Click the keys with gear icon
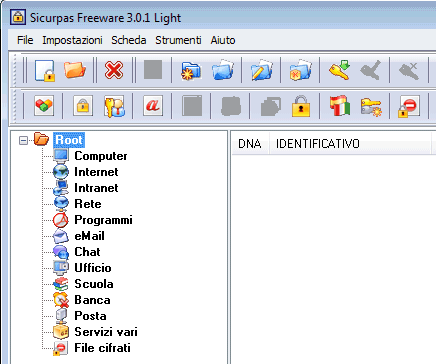 point(371,107)
